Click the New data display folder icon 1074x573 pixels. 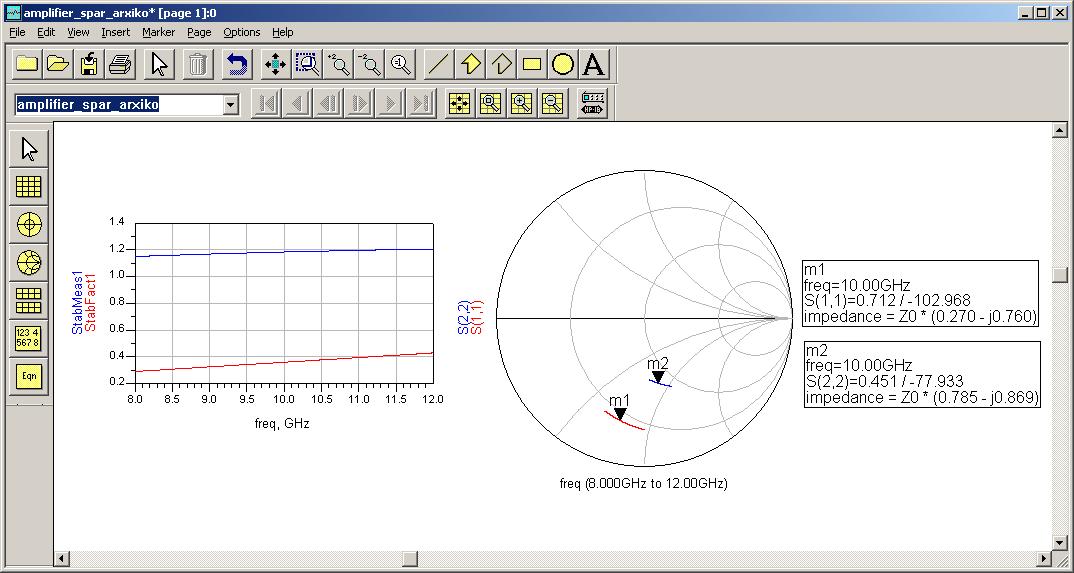click(27, 65)
